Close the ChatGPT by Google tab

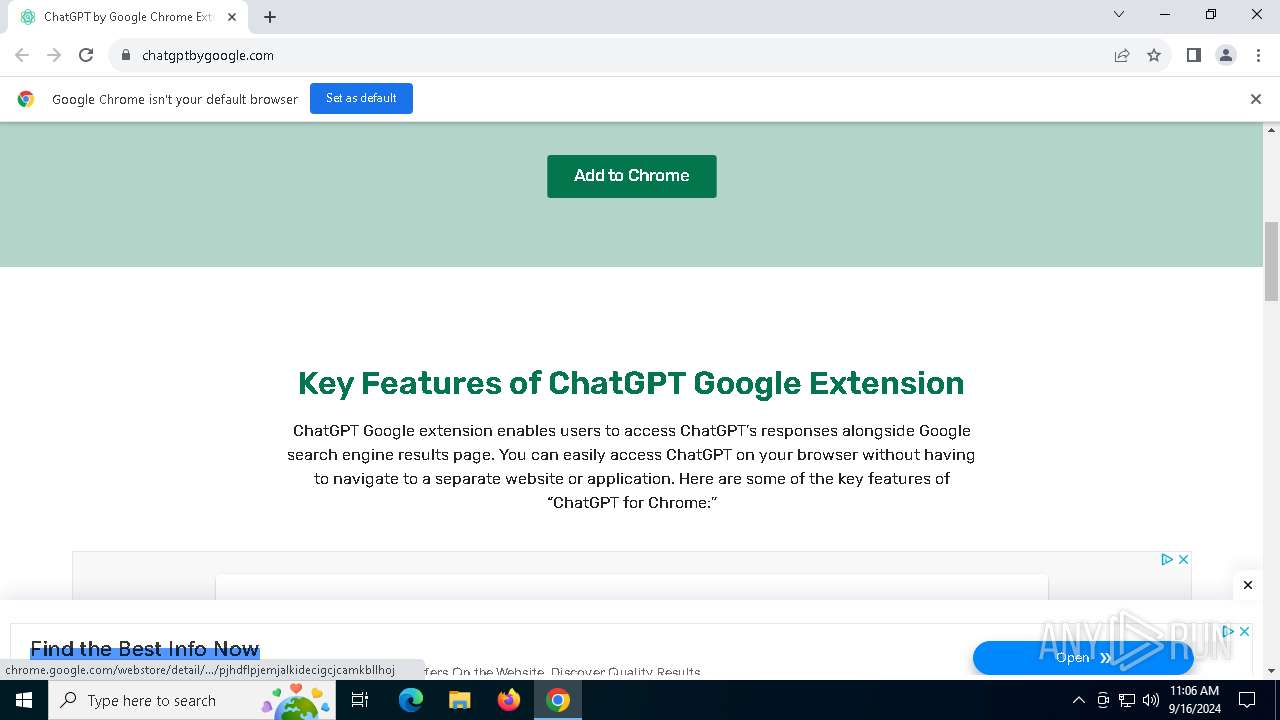(232, 17)
